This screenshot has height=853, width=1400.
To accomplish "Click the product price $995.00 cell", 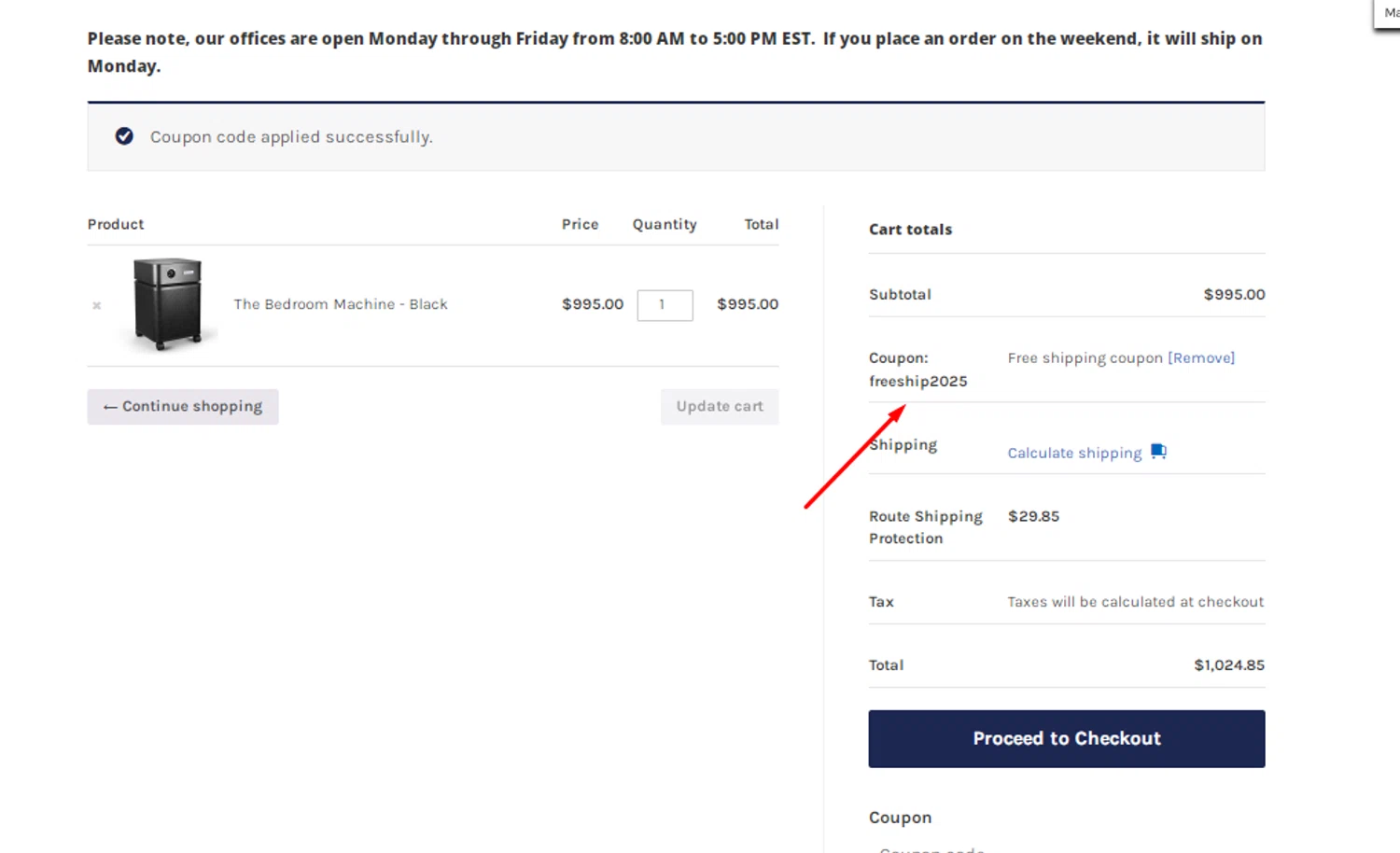I will 593,304.
